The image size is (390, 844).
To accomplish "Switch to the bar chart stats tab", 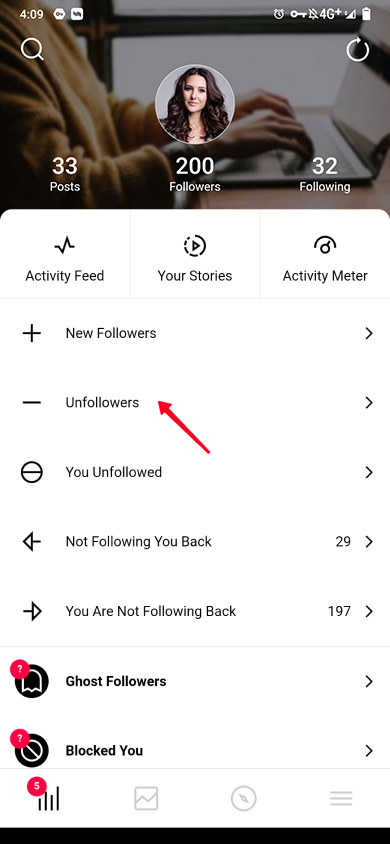I will [x=48, y=798].
